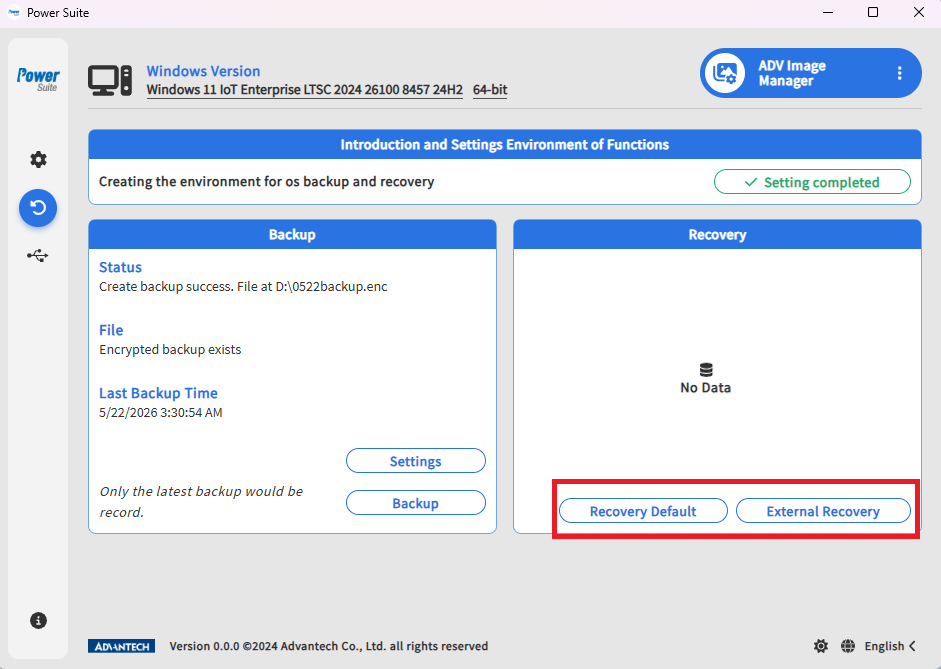
Task: Click the backup file path status text
Action: (x=243, y=287)
